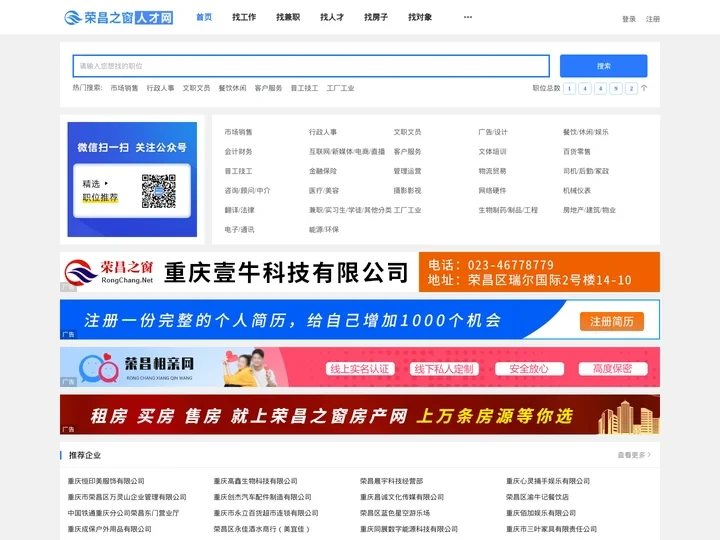Open company 中国铁通重庆分公司荣昌东门营业厅
720x540 pixels.
point(124,513)
